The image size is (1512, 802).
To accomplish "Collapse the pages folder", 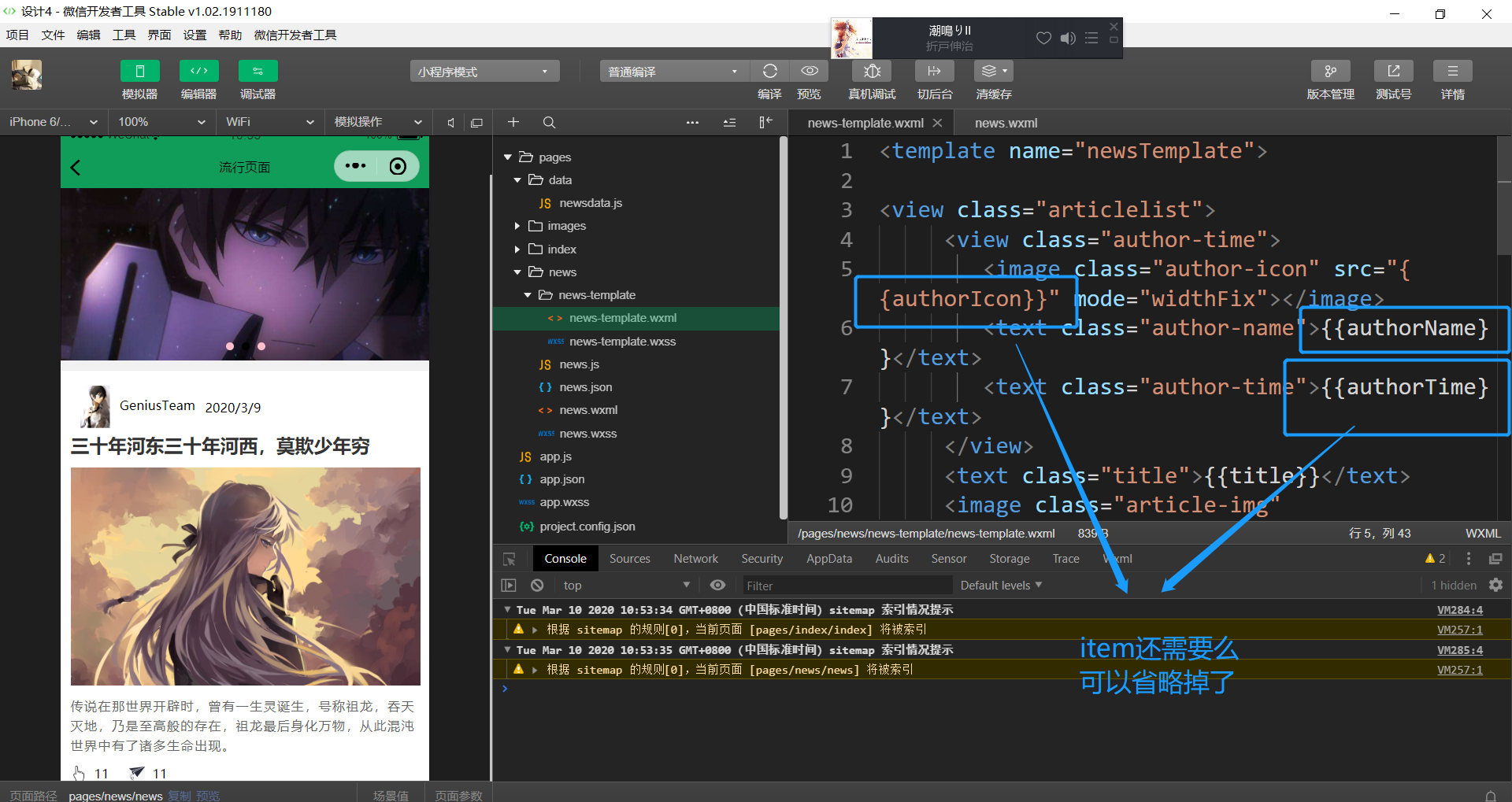I will [x=508, y=157].
